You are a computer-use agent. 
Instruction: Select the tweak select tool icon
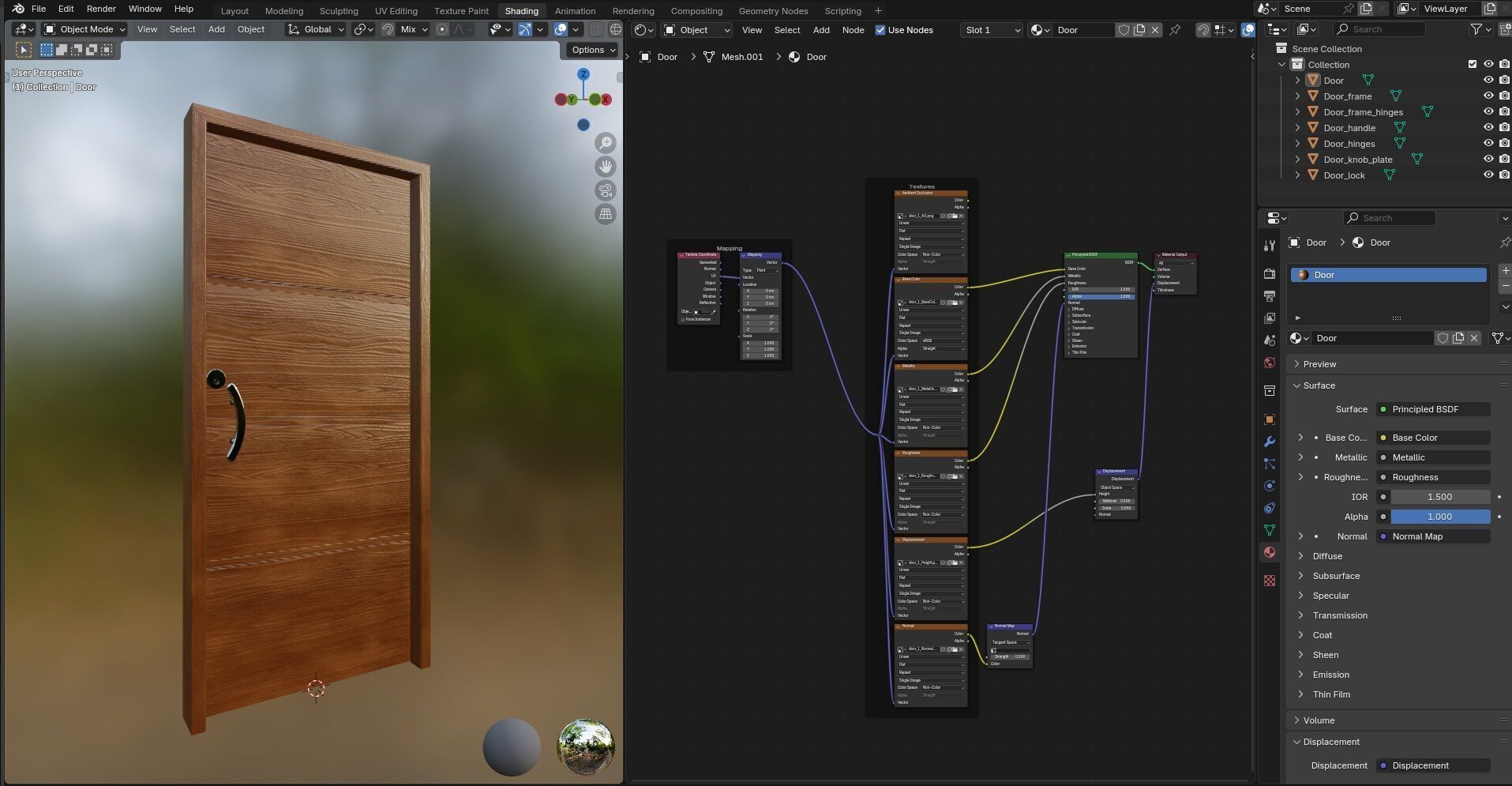(24, 50)
